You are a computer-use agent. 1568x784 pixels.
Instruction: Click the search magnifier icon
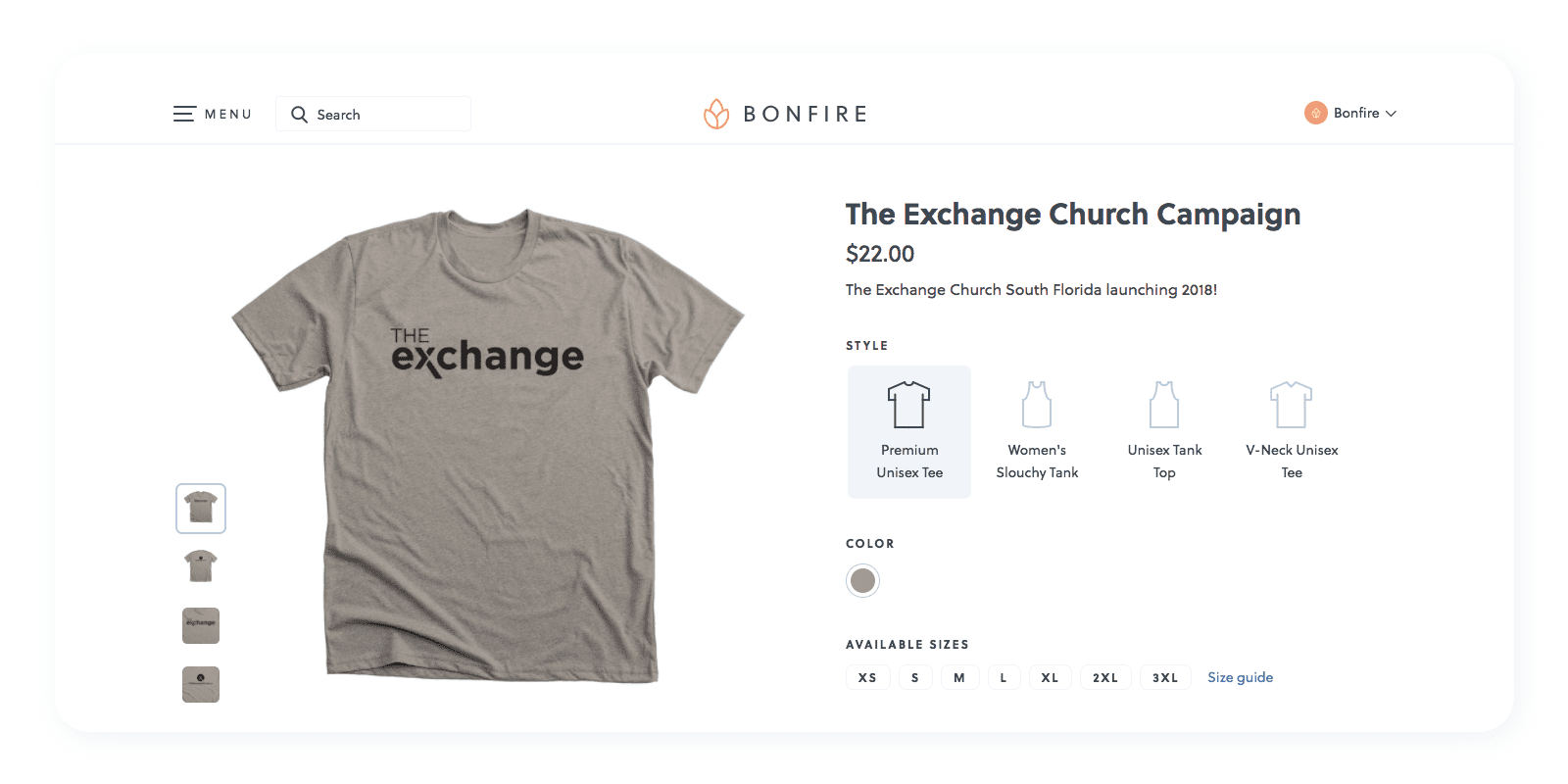coord(299,115)
